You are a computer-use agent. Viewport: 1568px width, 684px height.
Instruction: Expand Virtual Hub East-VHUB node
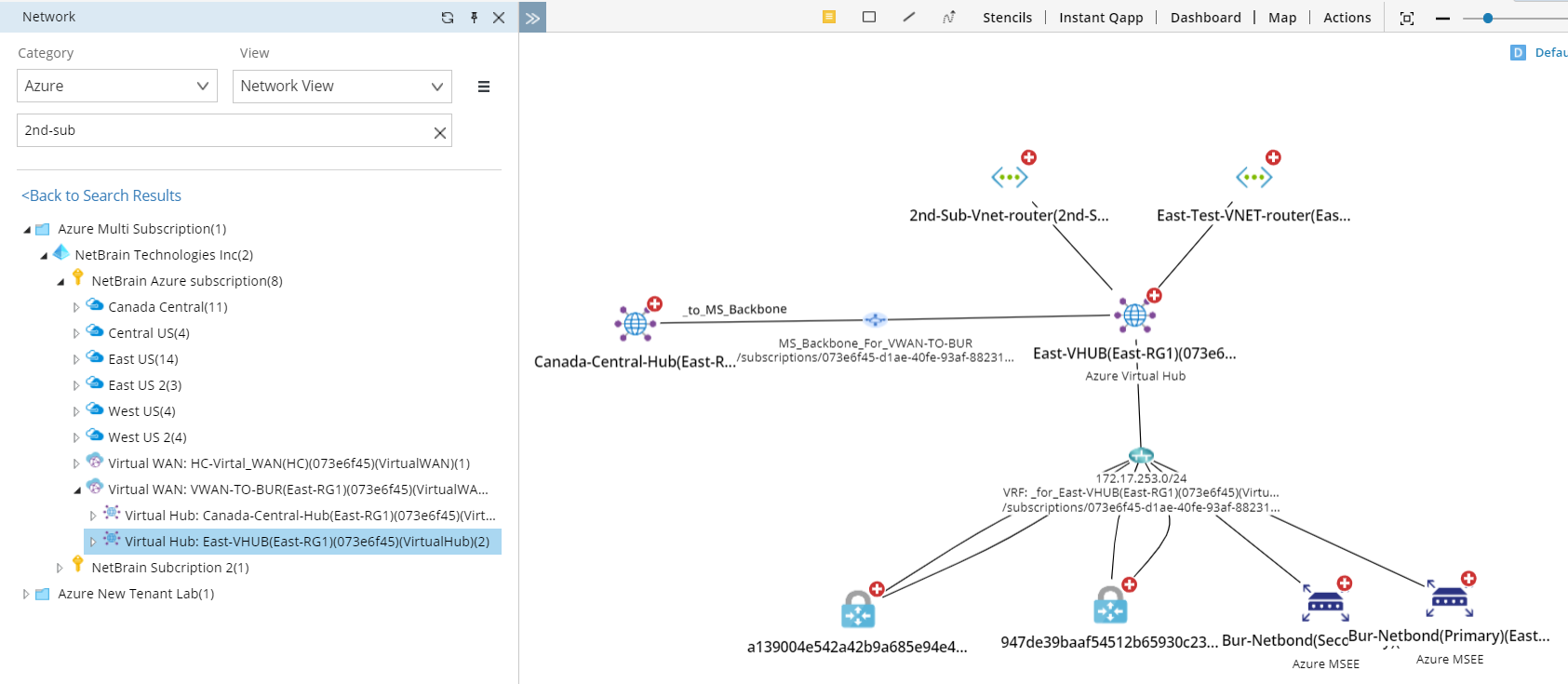tap(93, 542)
